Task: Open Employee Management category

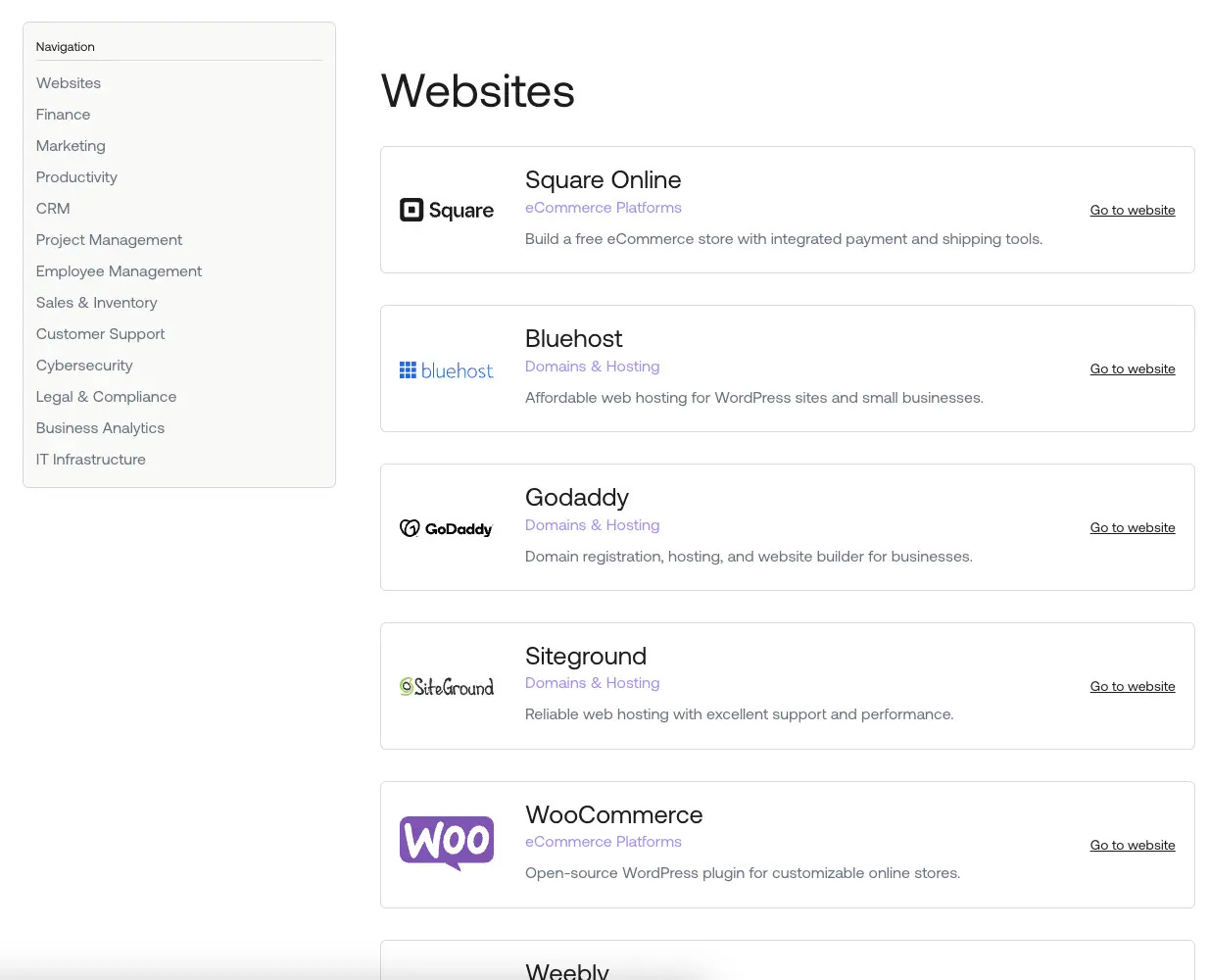Action: click(119, 271)
